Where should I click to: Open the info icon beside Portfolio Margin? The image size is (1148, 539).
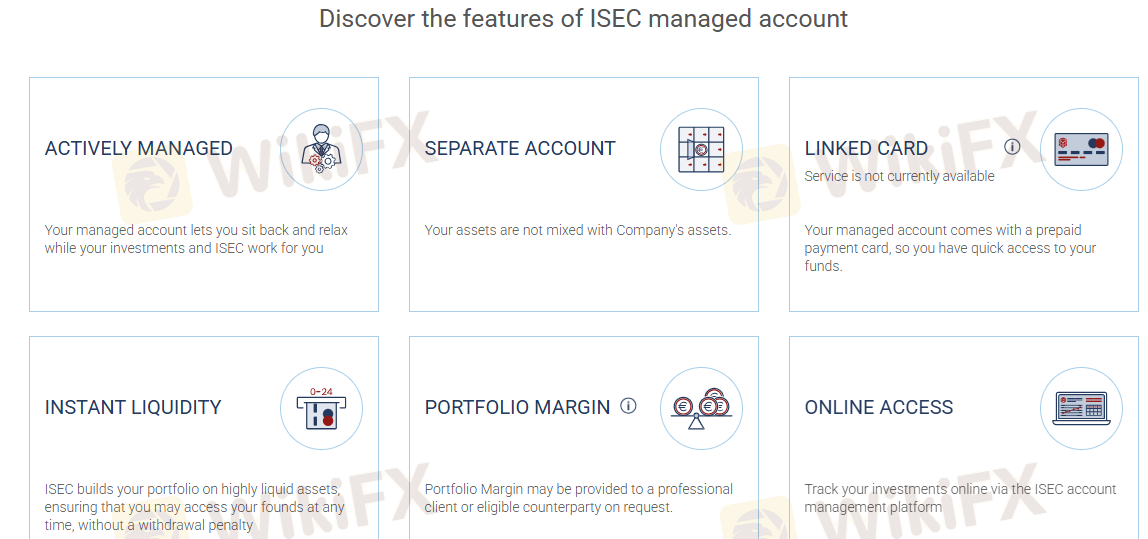point(628,406)
